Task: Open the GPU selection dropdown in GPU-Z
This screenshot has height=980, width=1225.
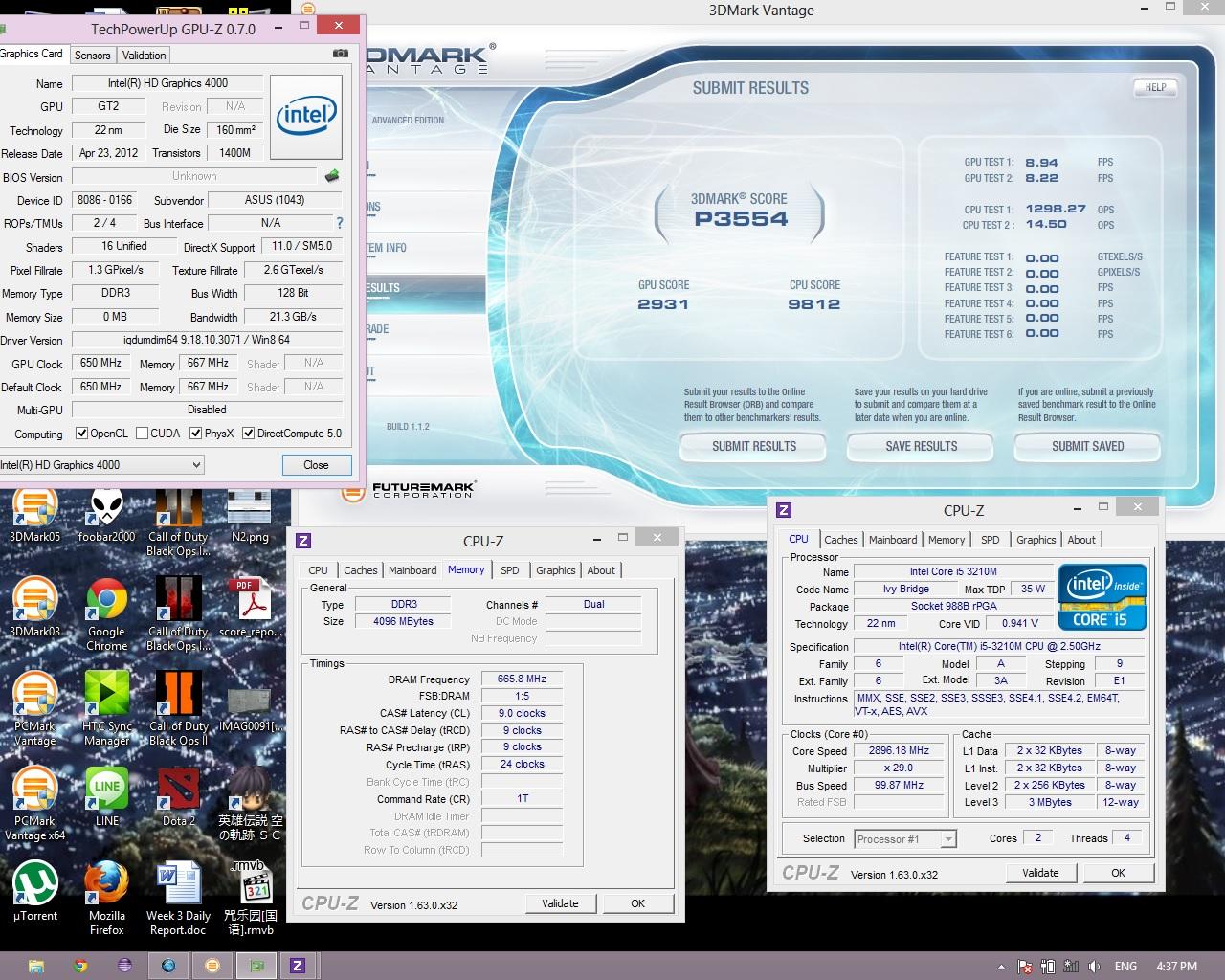Action: (100, 465)
